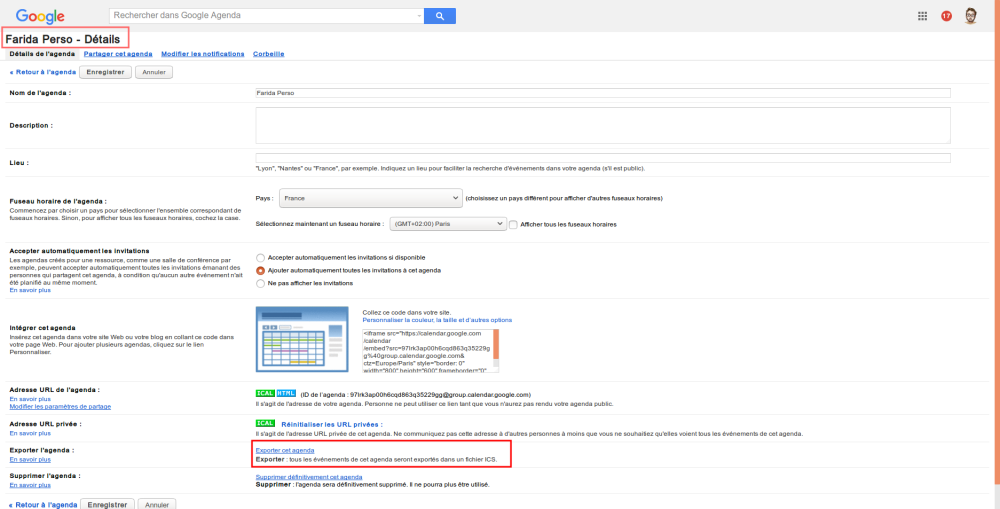
Task: Click 'En savoir plus' under invitations section
Action: point(30,290)
